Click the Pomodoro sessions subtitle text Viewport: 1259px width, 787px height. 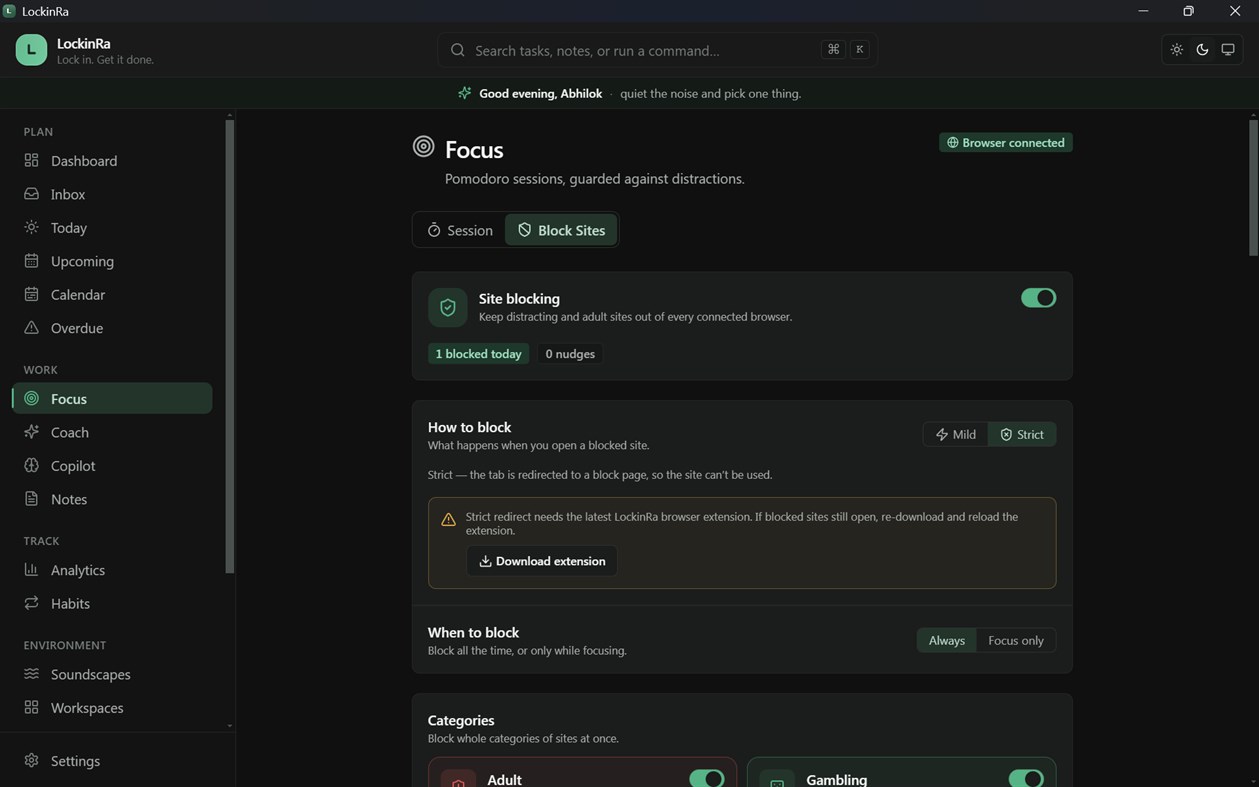coord(594,179)
